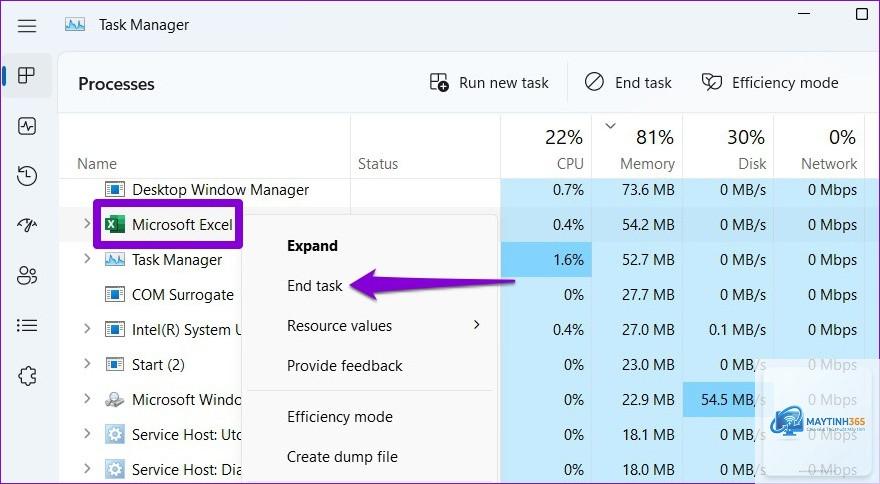Click the Service Host: Utc gear icon
Screen dimensions: 880x484
[115, 434]
